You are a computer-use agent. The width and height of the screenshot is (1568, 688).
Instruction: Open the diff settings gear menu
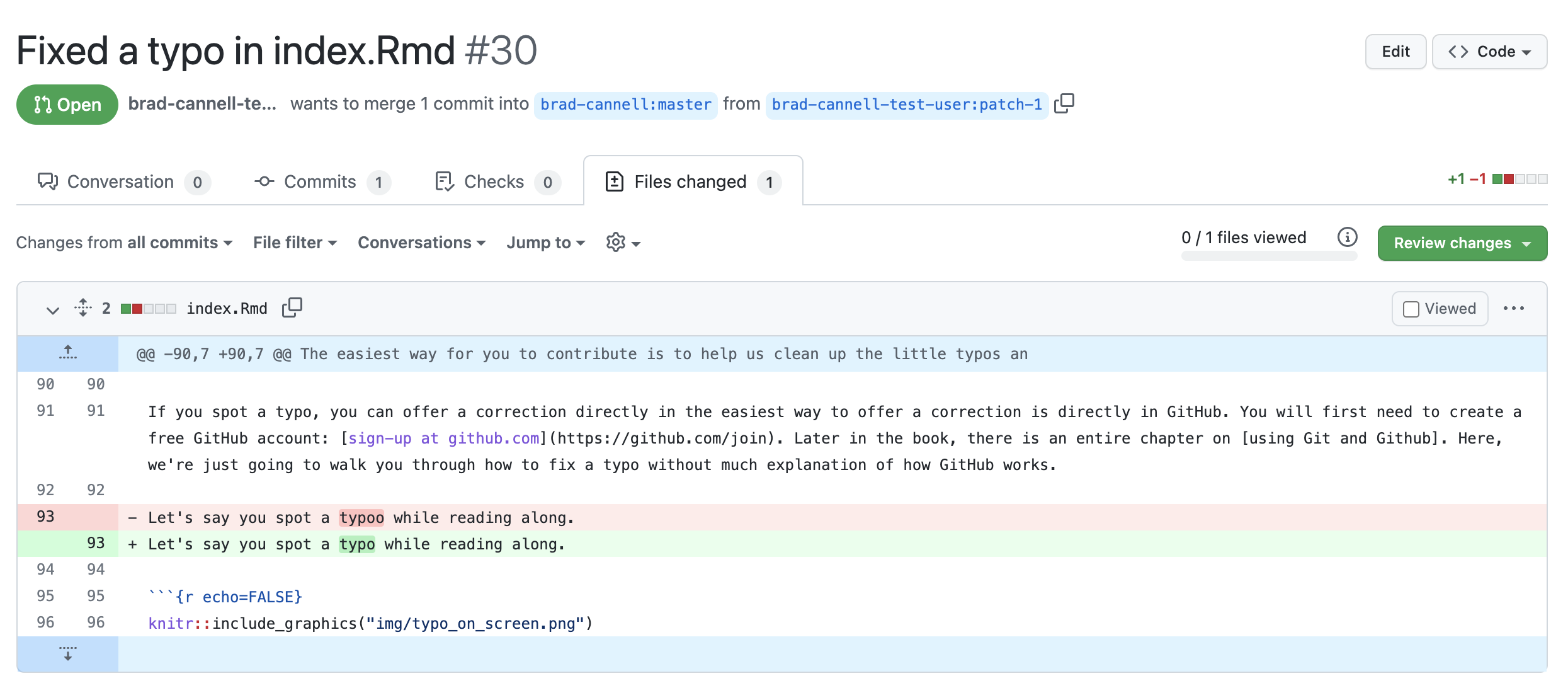[623, 243]
